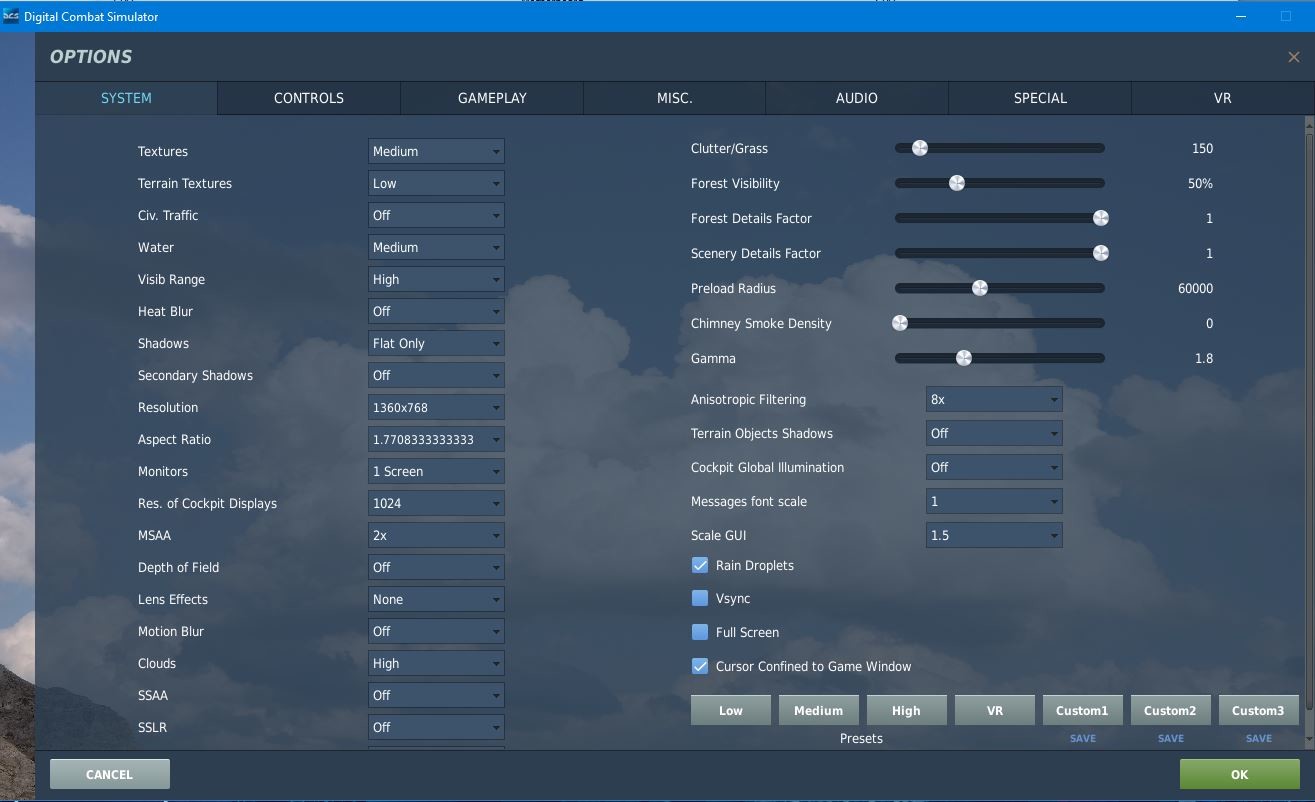Open the Messages font scale dropdown

tap(994, 501)
